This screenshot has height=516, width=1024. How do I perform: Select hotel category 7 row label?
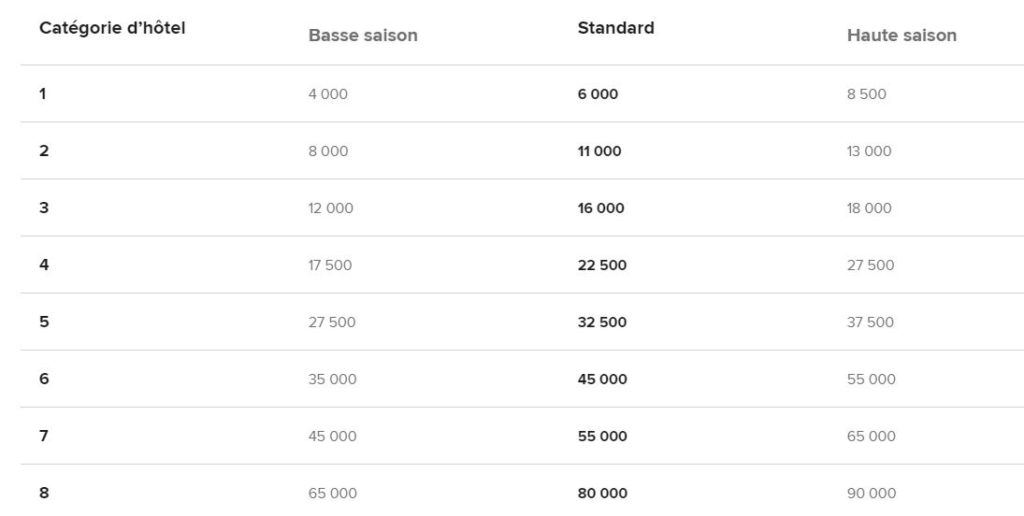pyautogui.click(x=43, y=436)
